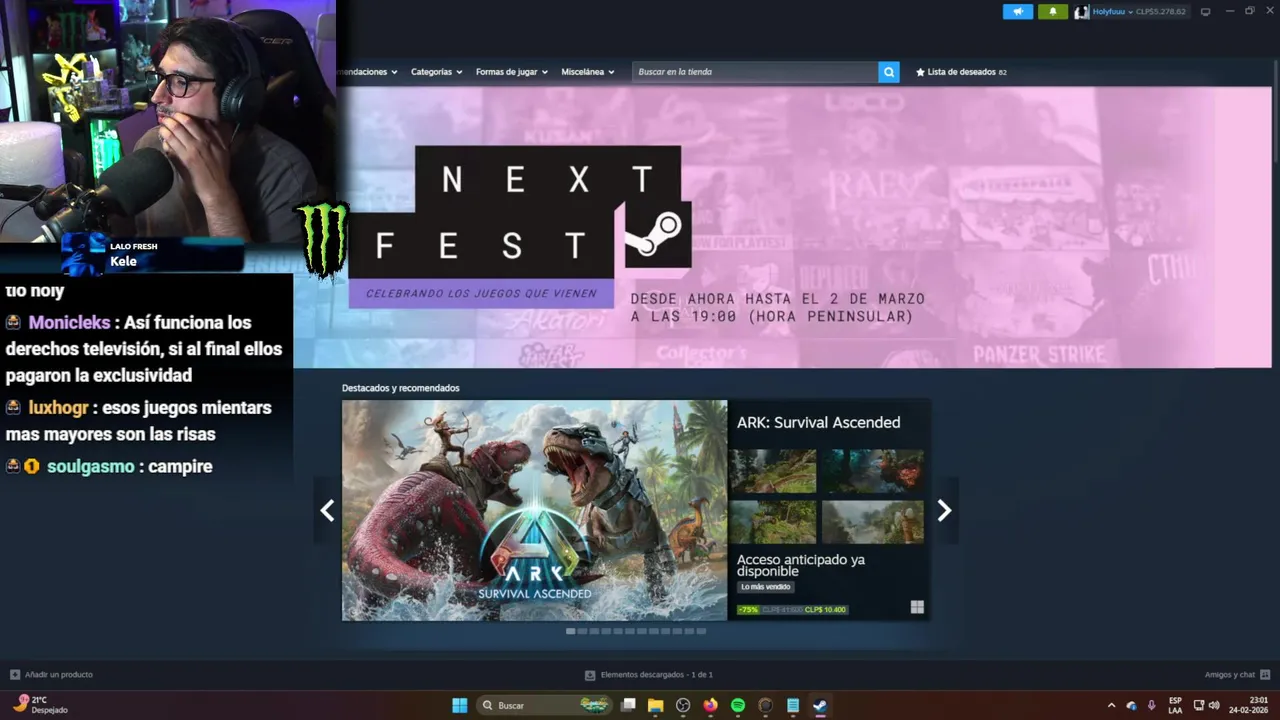Open the ESP LAA language switcher

(1175, 705)
